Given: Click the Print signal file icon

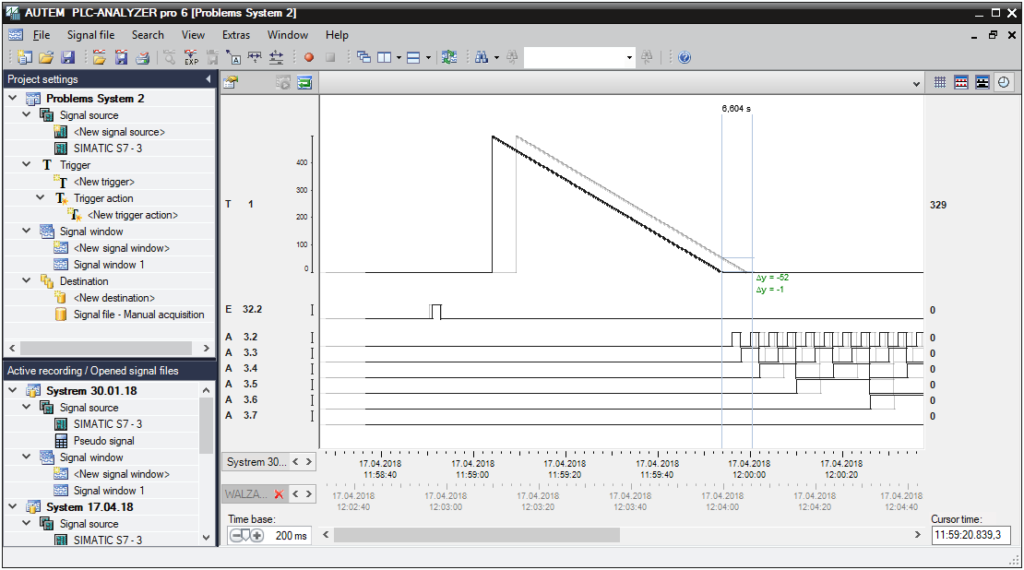Looking at the screenshot, I should tap(143, 57).
